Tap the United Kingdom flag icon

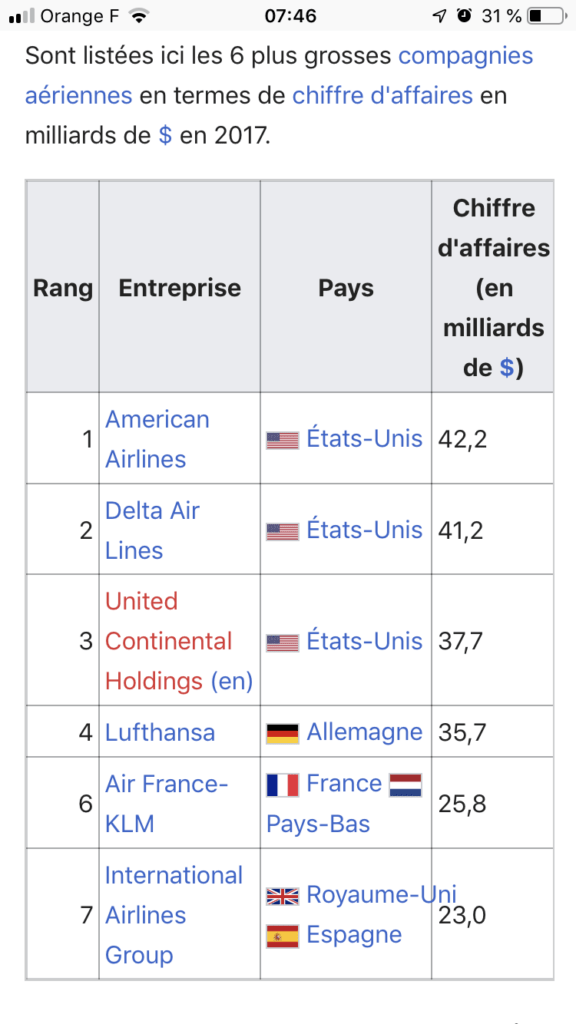click(282, 896)
